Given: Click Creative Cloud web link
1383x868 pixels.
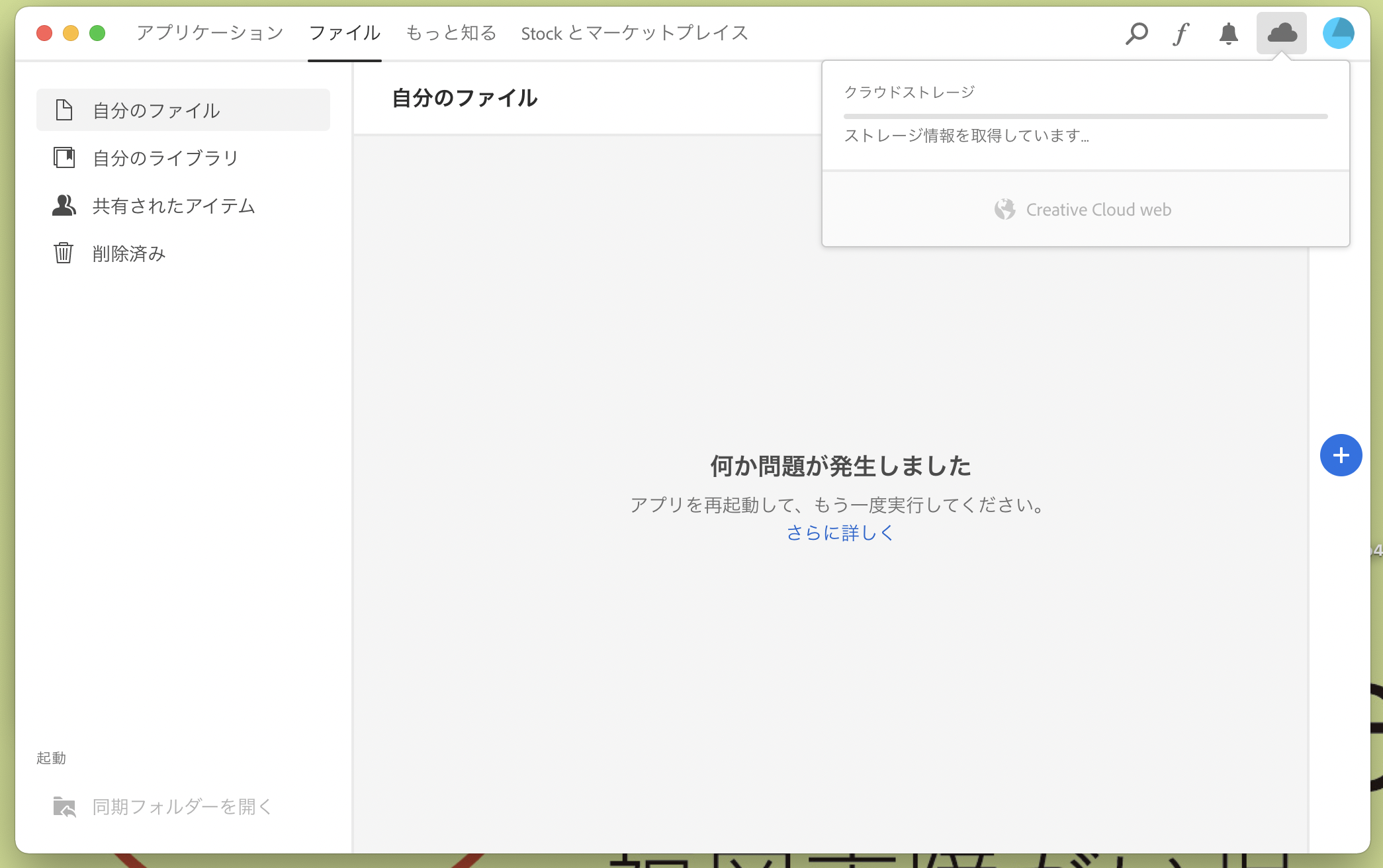Looking at the screenshot, I should [x=1098, y=210].
